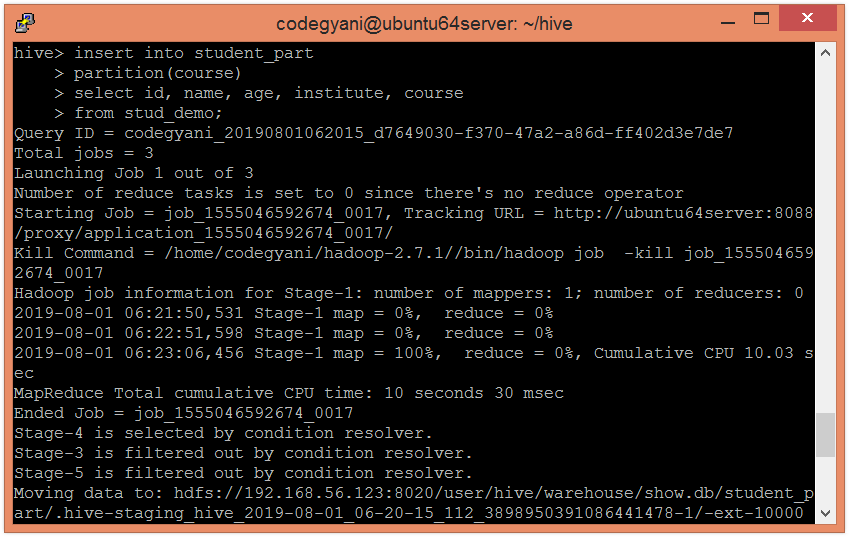Click the 'from stud_demo;' statement line
Image resolution: width=849 pixels, height=537 pixels.
[152, 113]
